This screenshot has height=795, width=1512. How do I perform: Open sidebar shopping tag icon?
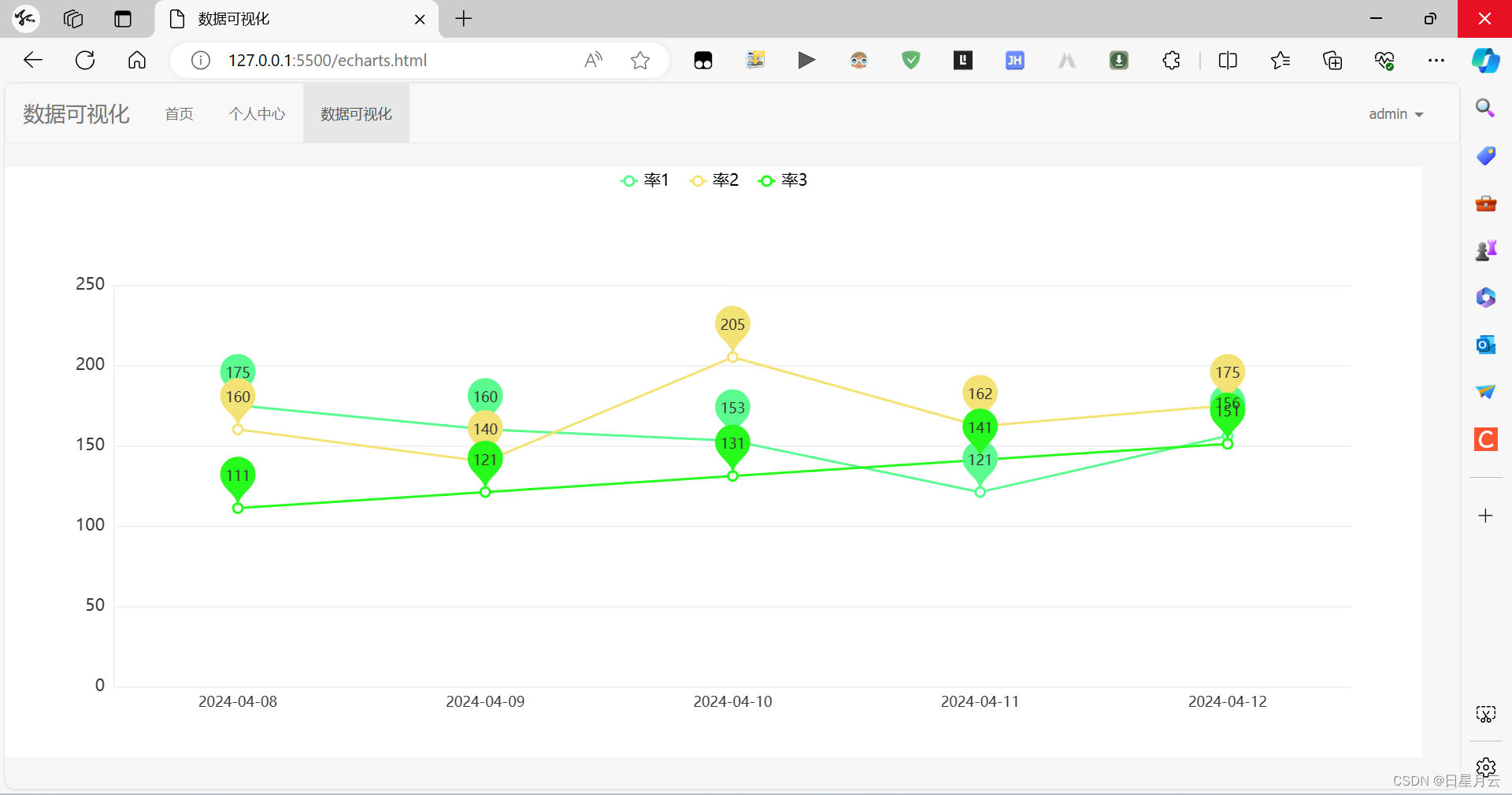1486,156
